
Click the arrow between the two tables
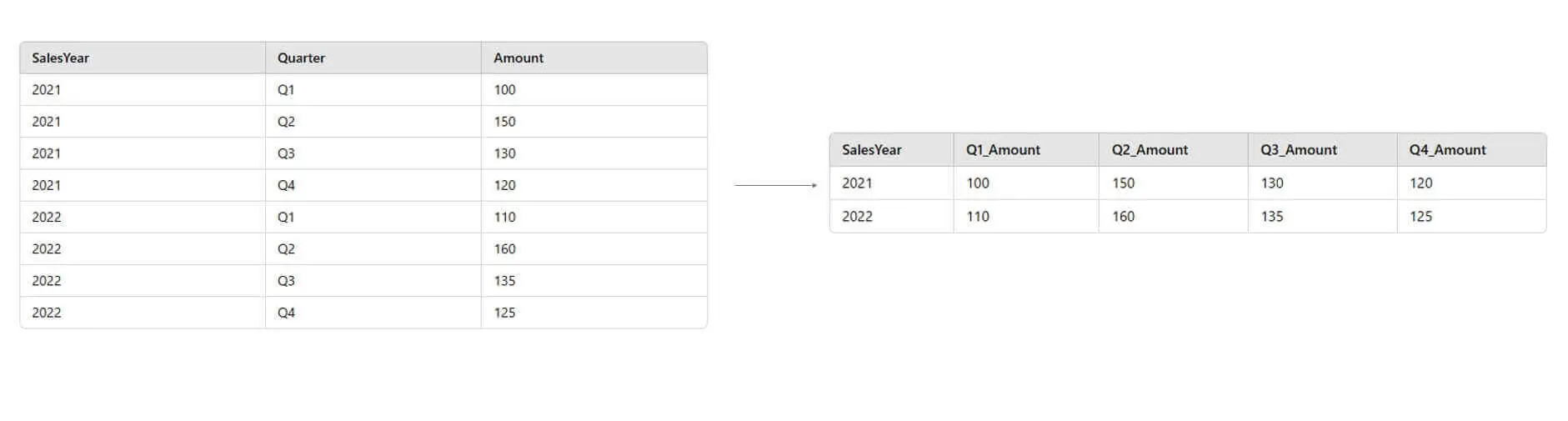(775, 185)
